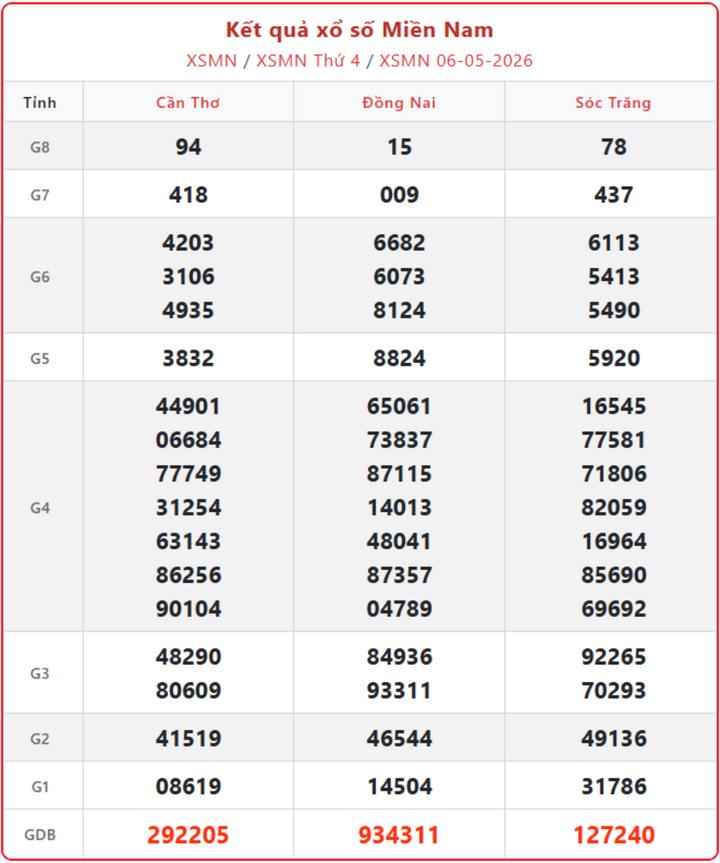Click Sóc Trăng G8 result 78

tap(613, 147)
